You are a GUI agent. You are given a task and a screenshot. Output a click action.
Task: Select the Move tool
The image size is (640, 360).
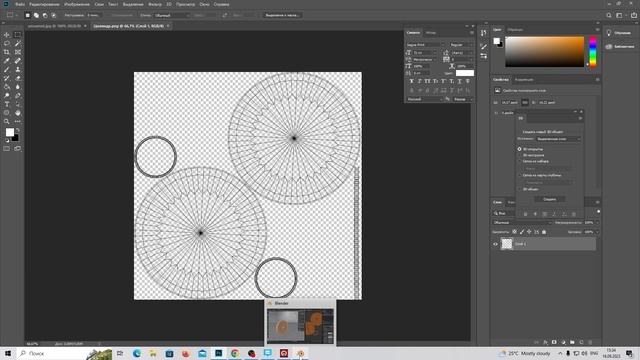(x=7, y=35)
